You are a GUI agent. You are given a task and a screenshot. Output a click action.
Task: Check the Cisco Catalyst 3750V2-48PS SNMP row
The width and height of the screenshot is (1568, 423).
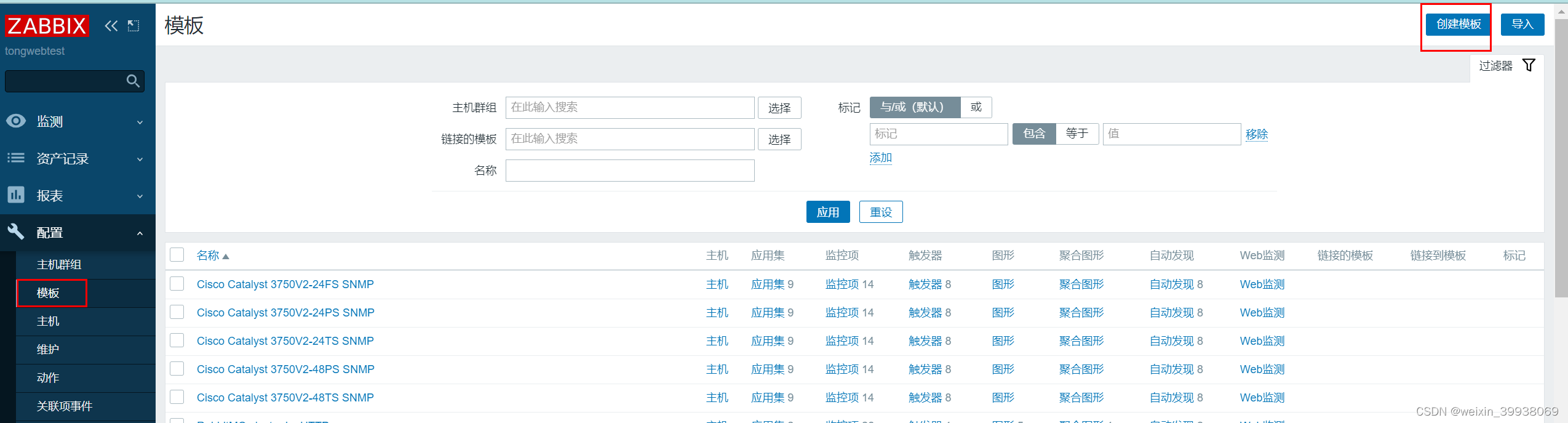point(177,368)
